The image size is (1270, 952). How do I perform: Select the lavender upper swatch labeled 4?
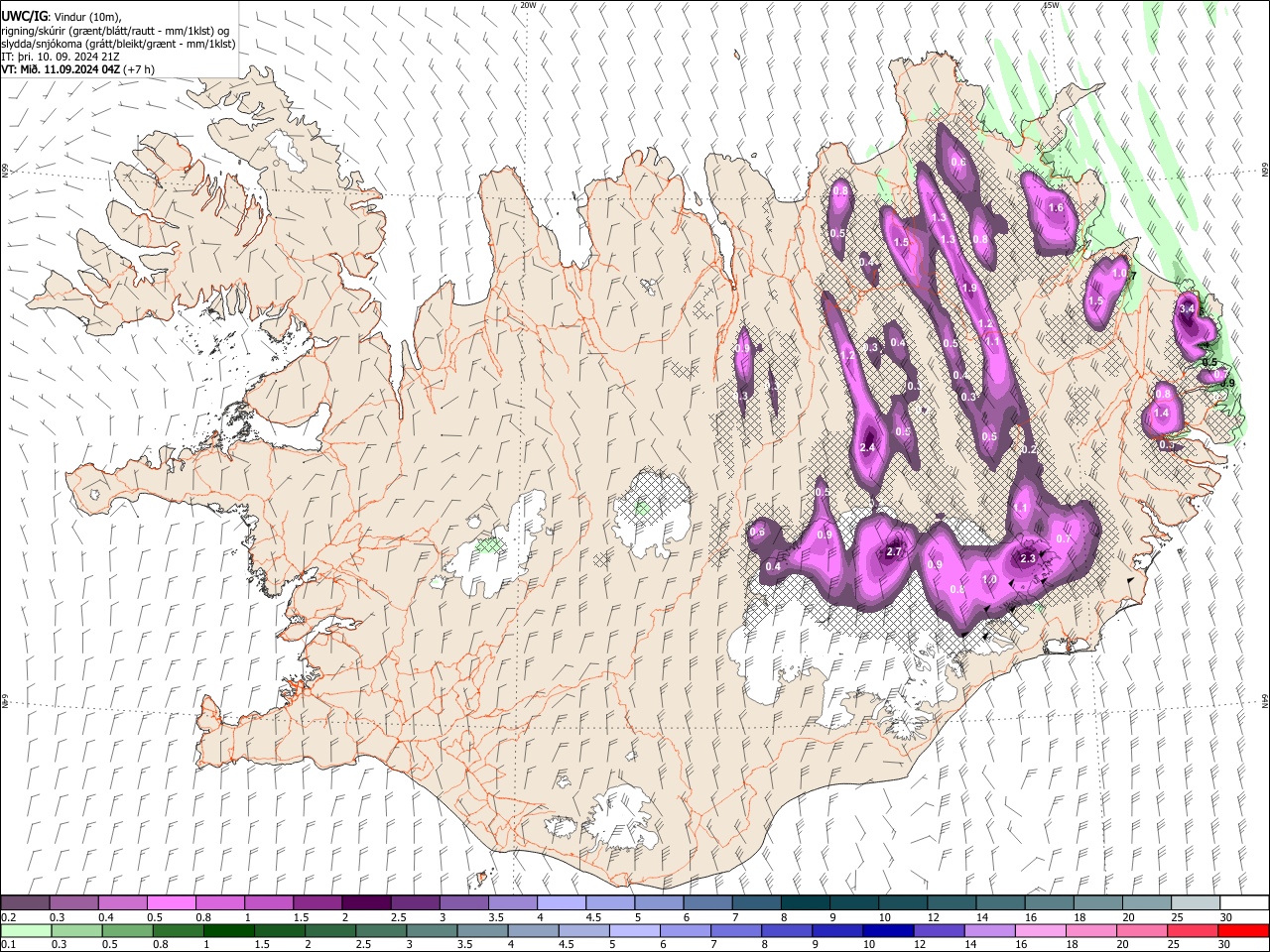(561, 903)
